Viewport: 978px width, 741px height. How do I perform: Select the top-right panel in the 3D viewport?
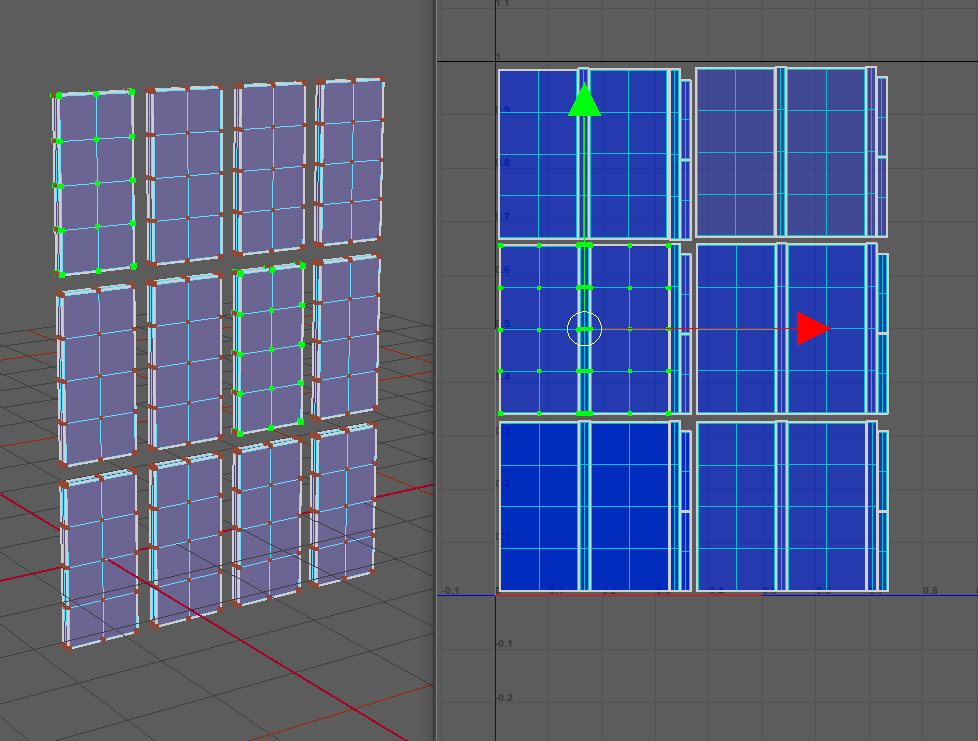coord(350,162)
